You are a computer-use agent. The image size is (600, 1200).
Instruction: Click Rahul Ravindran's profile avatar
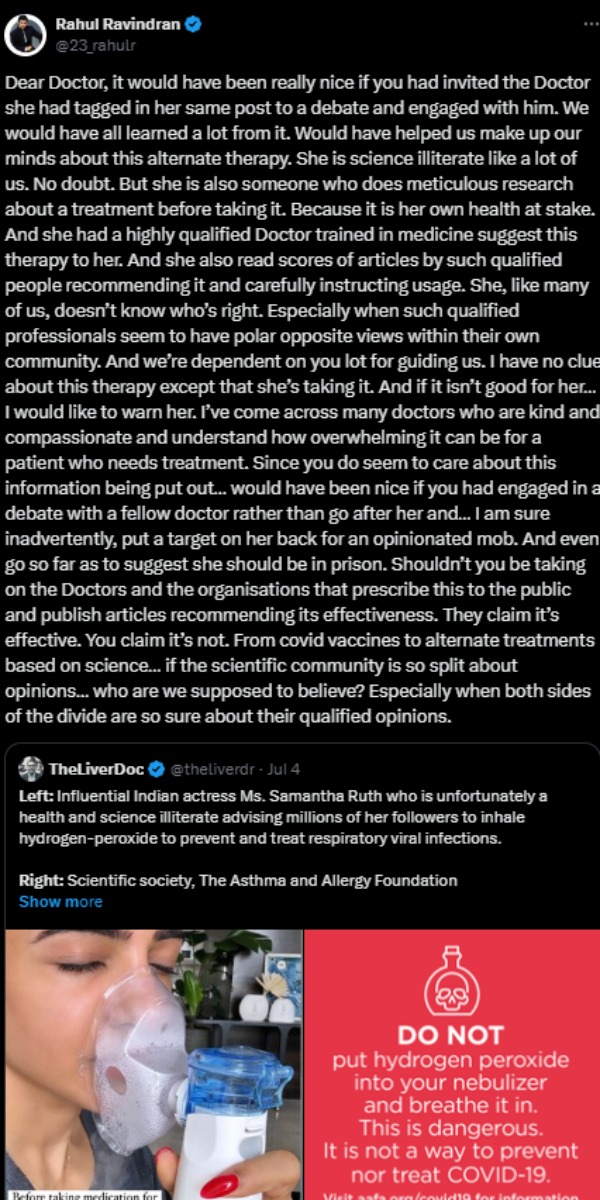coord(25,35)
